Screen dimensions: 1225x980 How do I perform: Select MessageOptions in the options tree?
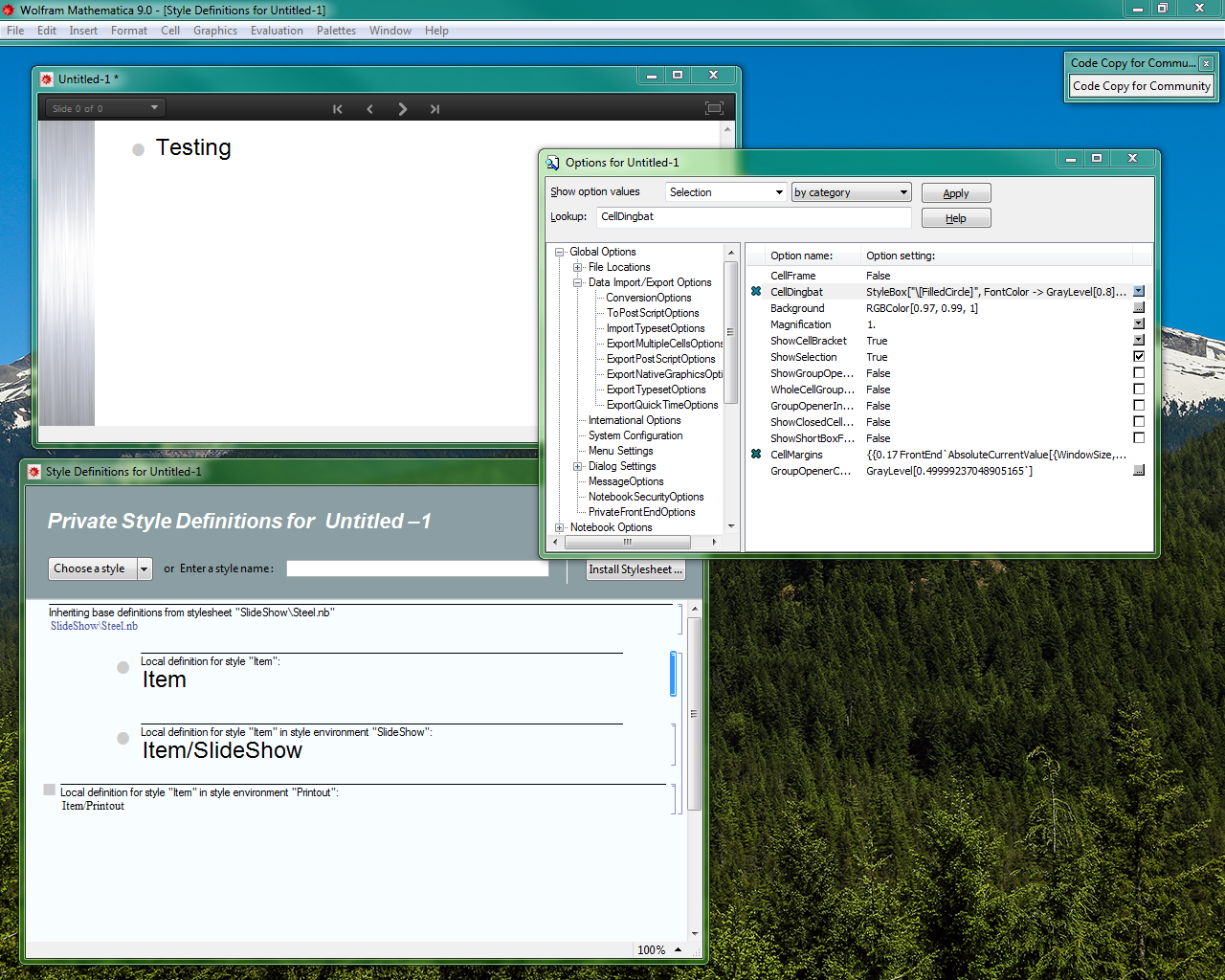coord(626,482)
